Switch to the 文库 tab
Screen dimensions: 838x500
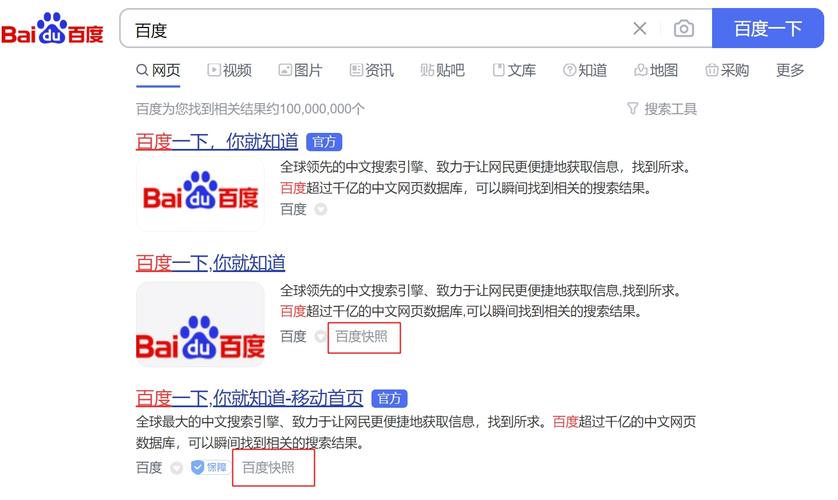point(514,70)
